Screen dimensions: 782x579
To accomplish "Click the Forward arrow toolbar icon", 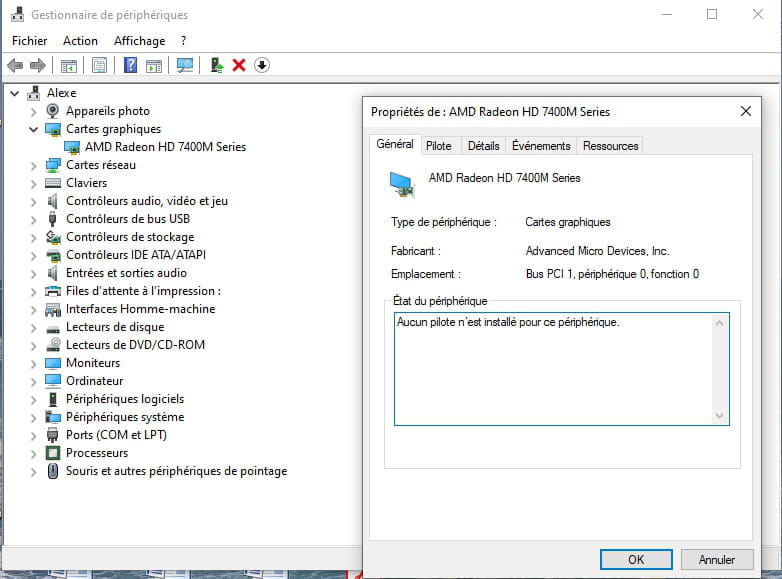I will tap(38, 65).
